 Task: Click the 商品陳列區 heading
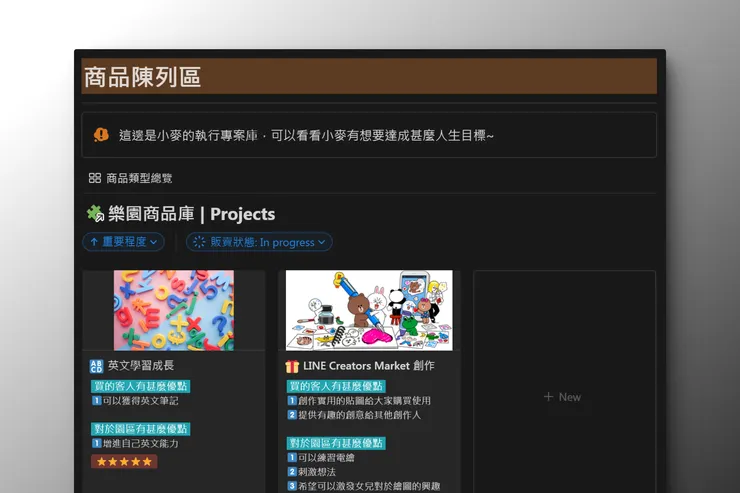pyautogui.click(x=143, y=77)
